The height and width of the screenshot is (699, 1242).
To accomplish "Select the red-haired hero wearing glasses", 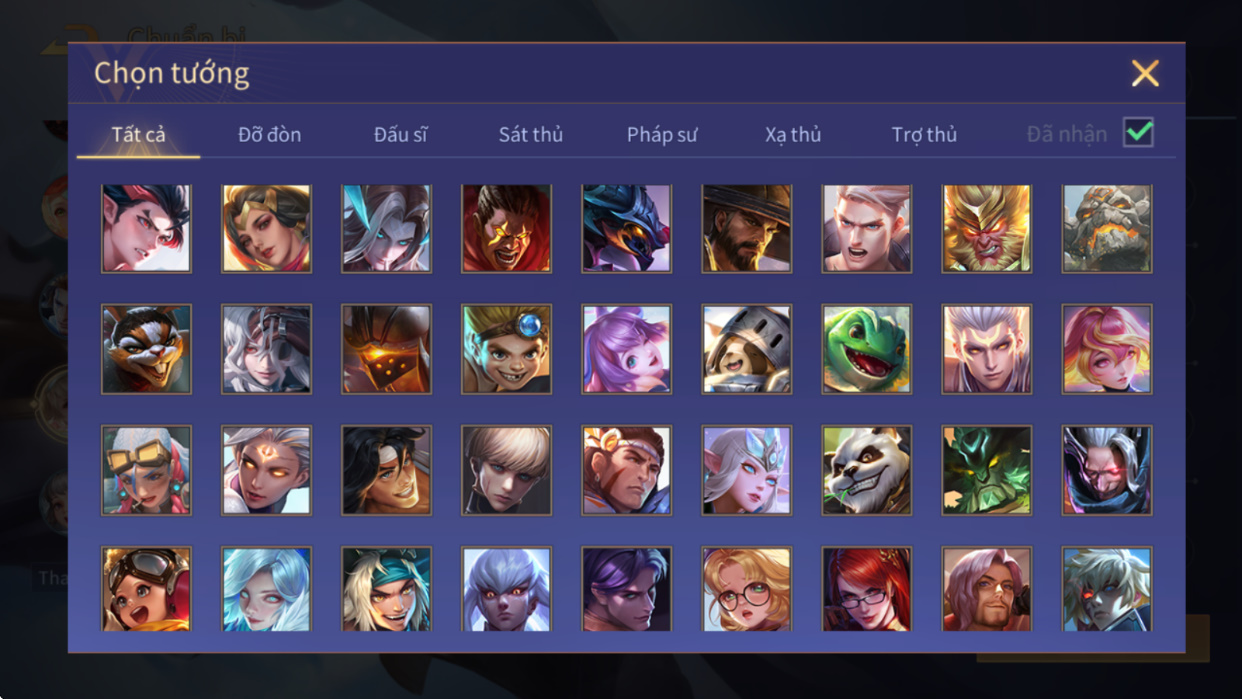I will [867, 590].
